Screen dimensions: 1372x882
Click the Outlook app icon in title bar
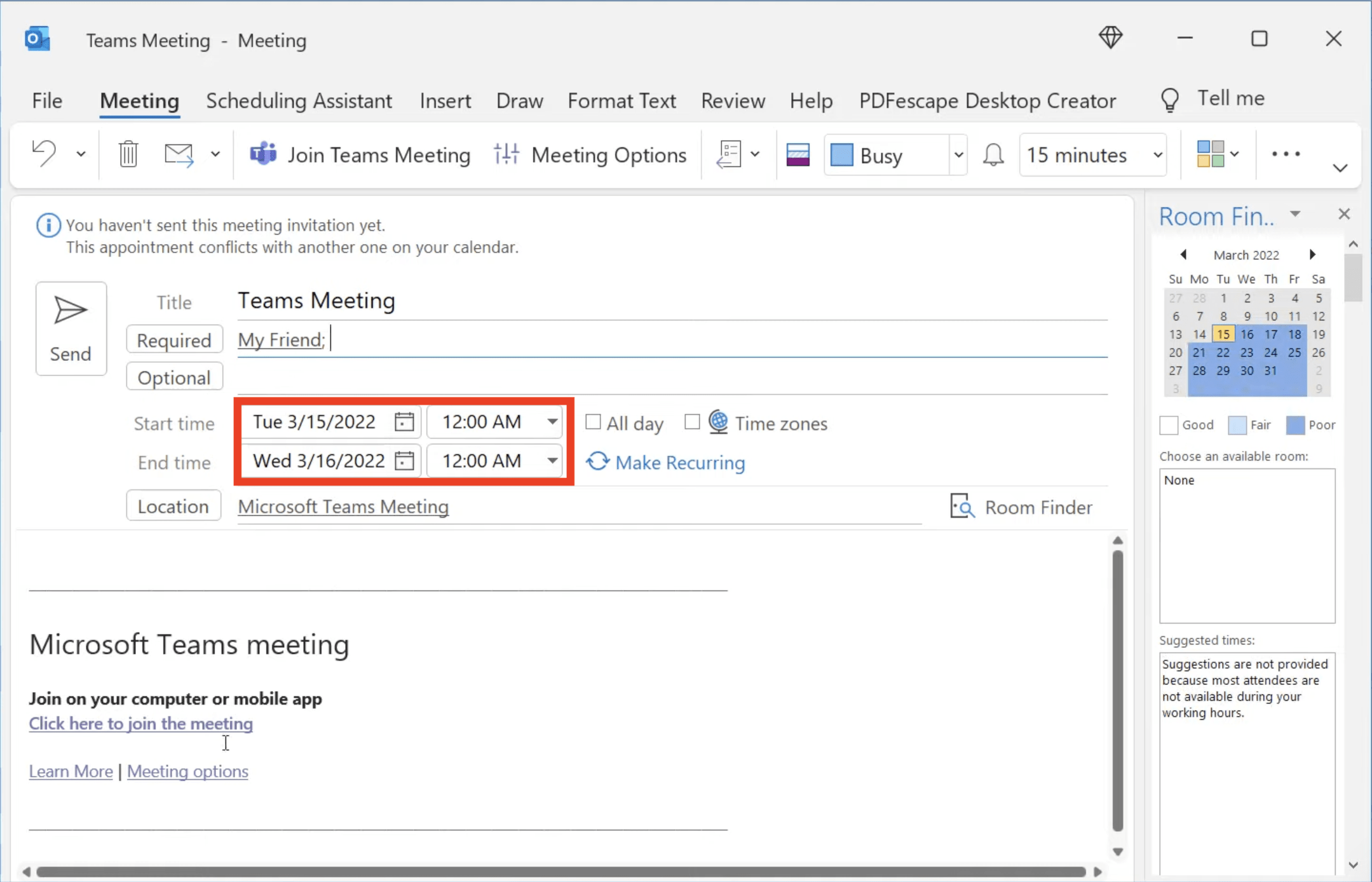[x=37, y=39]
